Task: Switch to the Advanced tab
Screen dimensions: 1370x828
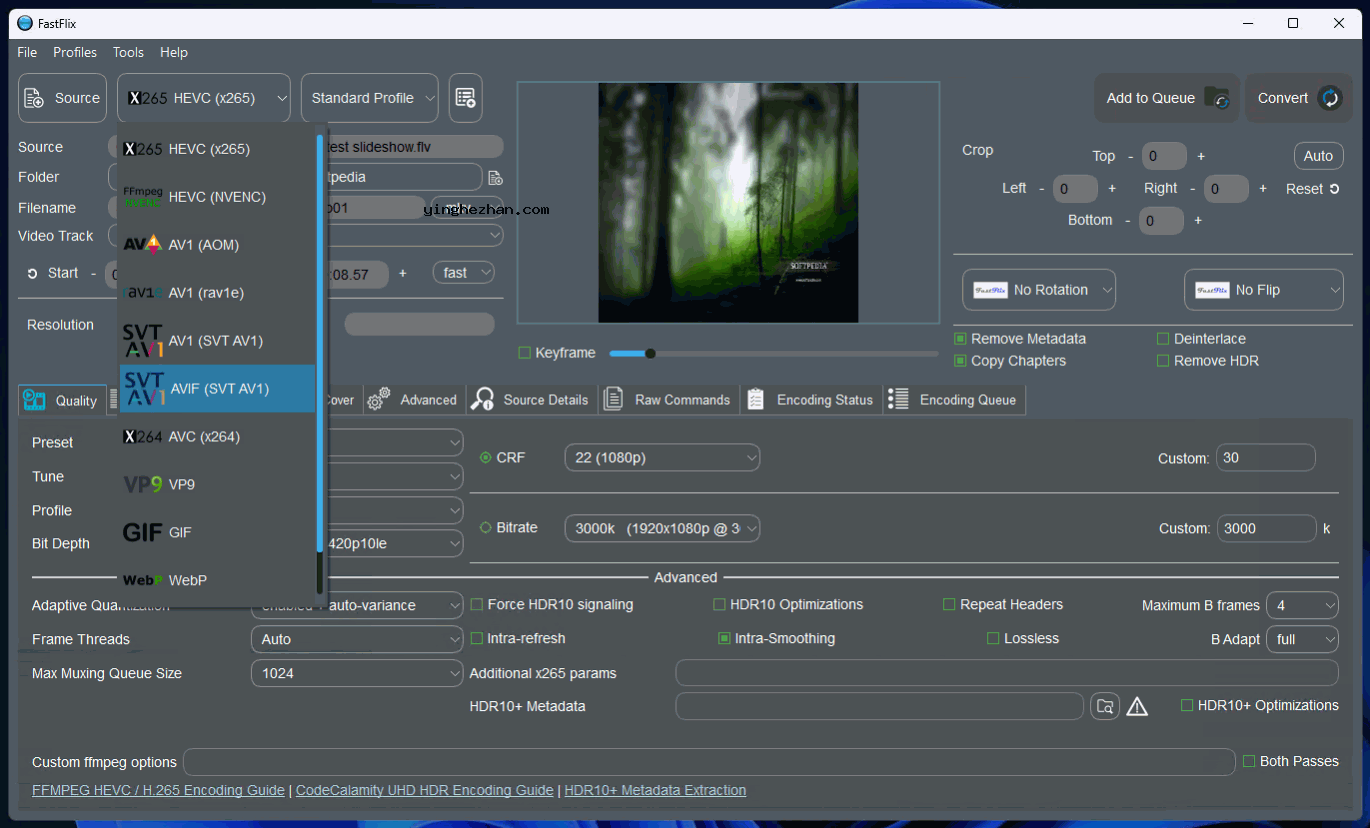Action: pos(412,400)
